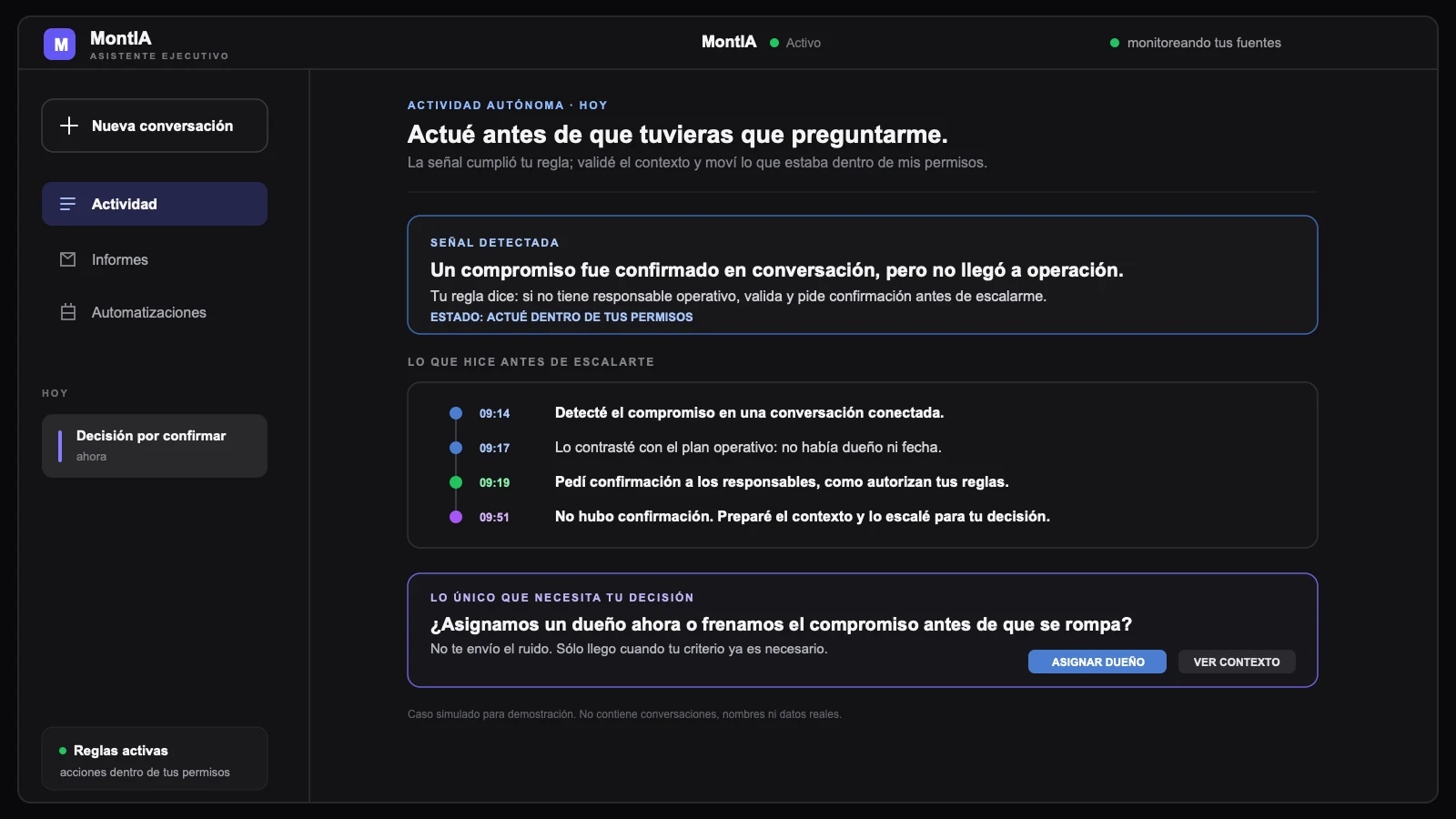The image size is (1456, 819).
Task: Click 'No hubo confirmación' timeline entry
Action: 803,517
